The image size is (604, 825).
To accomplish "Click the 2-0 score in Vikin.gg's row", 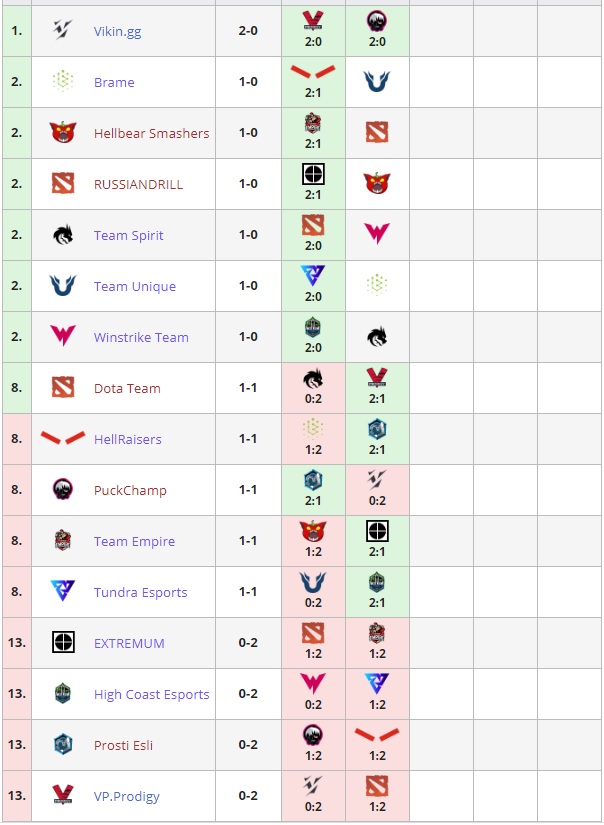I will pos(248,31).
